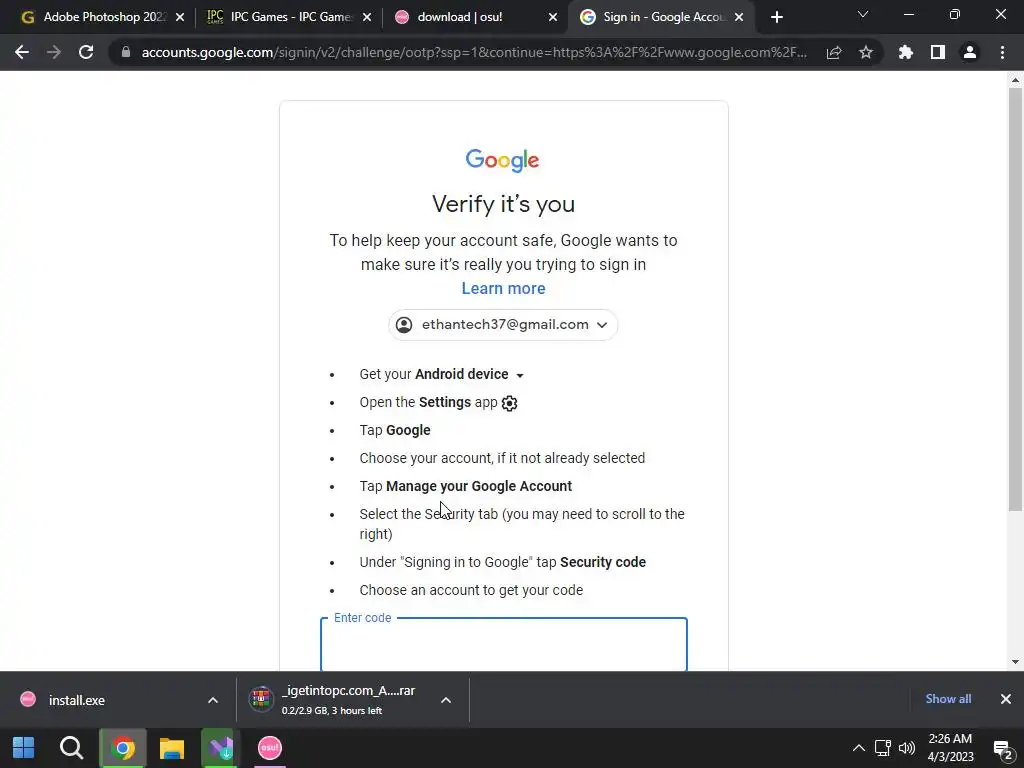Image resolution: width=1024 pixels, height=768 pixels.
Task: Open the Chrome profile icon
Action: pyautogui.click(x=970, y=52)
